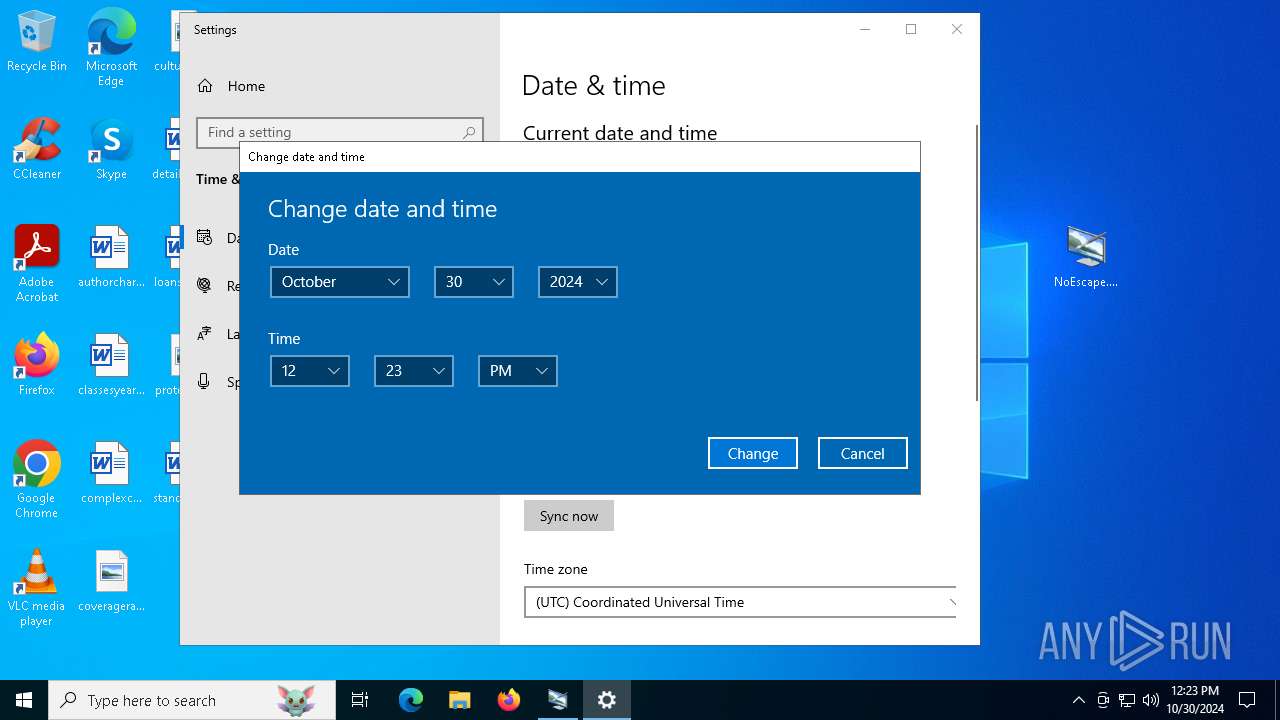Viewport: 1280px width, 720px height.
Task: Click the search magnifier in Find a setting
Action: tap(469, 132)
